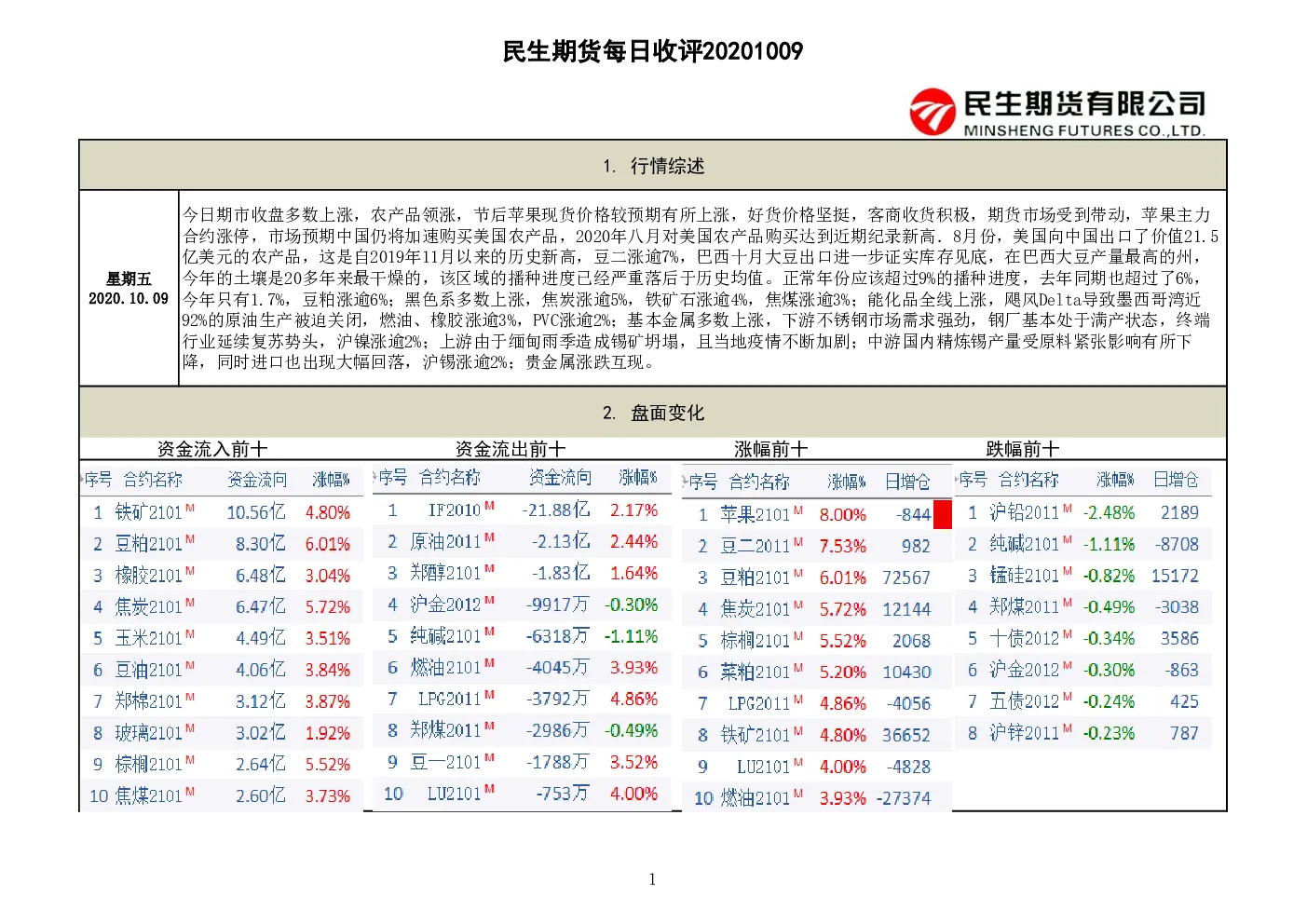Click contract 原油2011 in outflow table
This screenshot has height=924, width=1307.
tap(445, 541)
